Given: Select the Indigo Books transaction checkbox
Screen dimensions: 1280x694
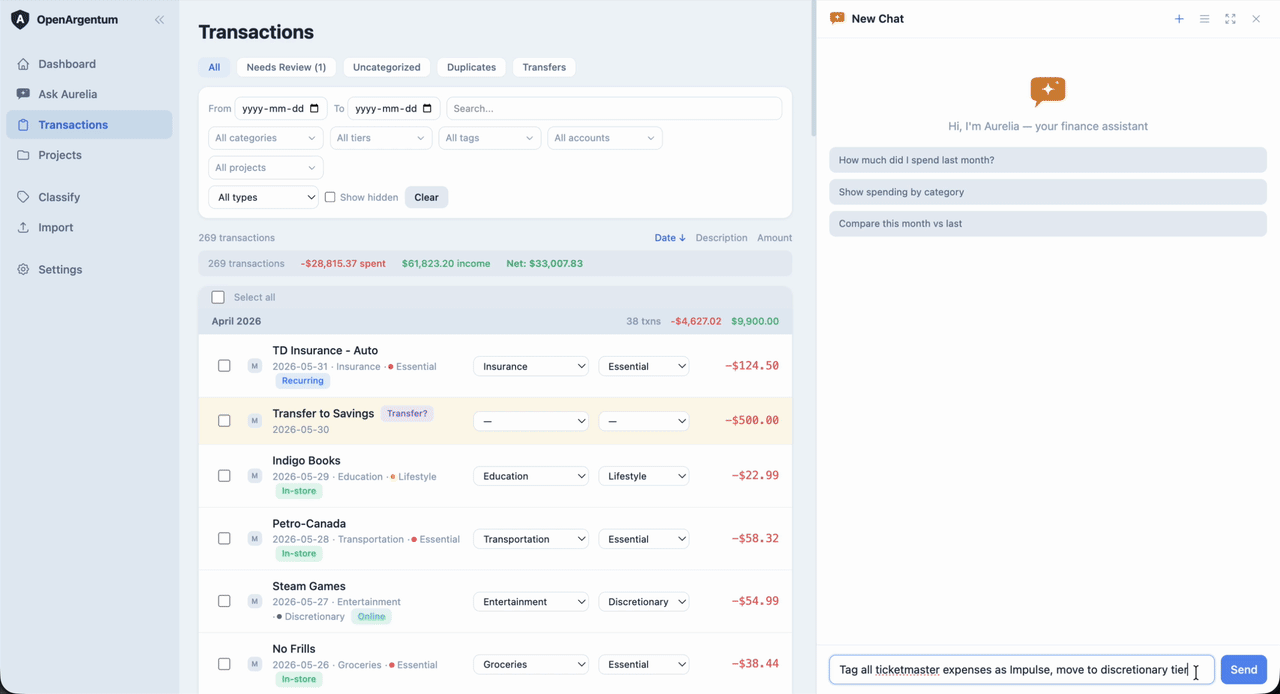Looking at the screenshot, I should (224, 476).
